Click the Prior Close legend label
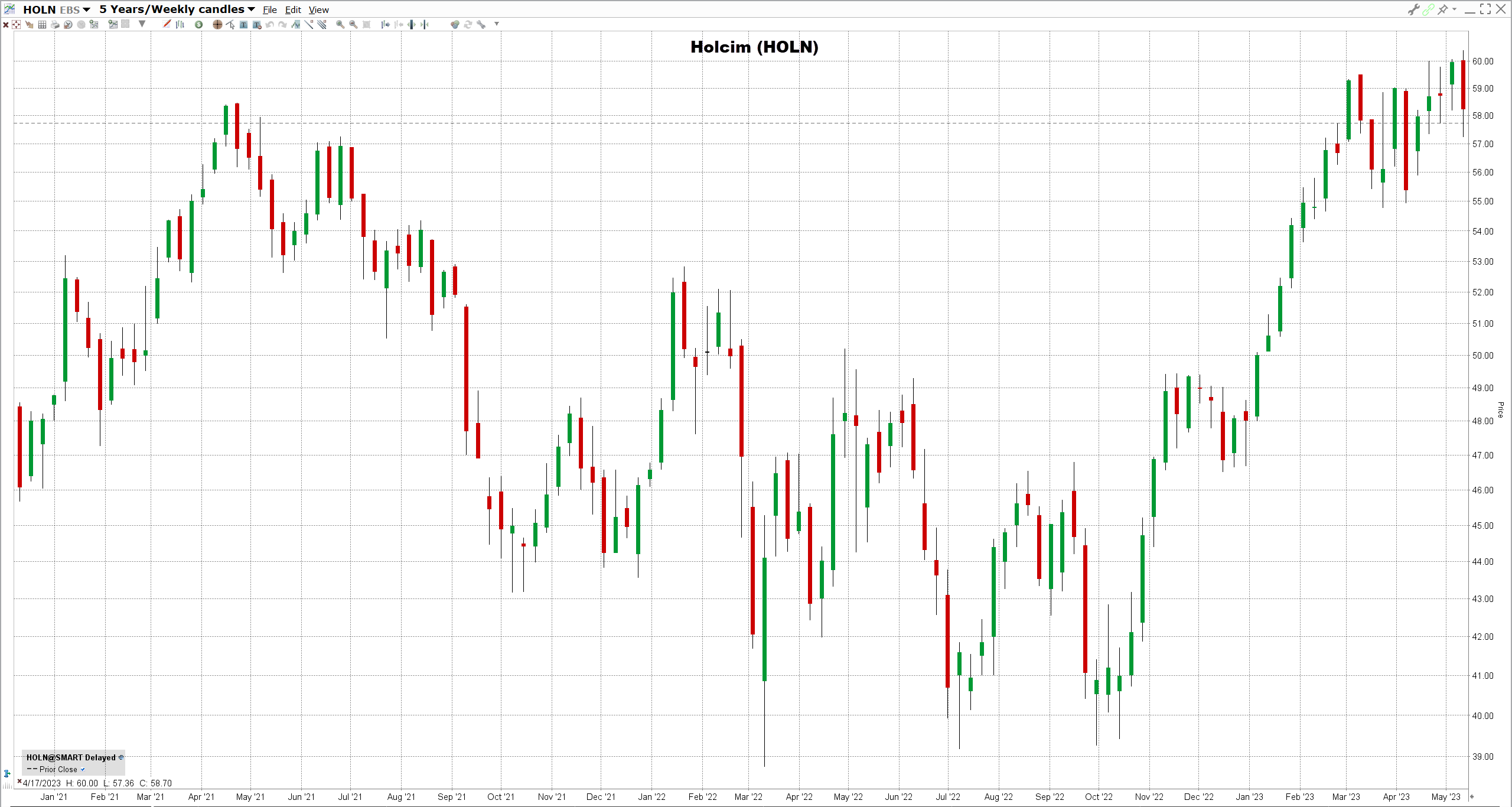 (x=58, y=769)
